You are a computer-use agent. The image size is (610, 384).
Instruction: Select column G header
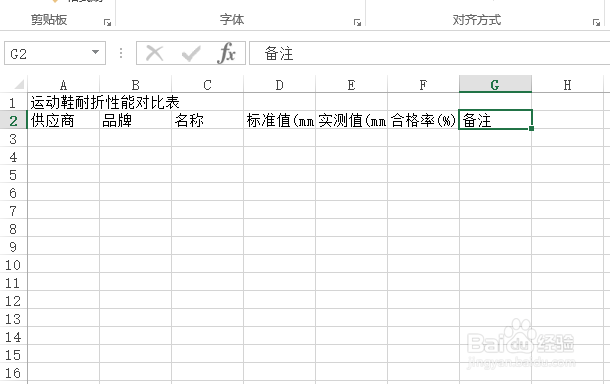tap(495, 84)
